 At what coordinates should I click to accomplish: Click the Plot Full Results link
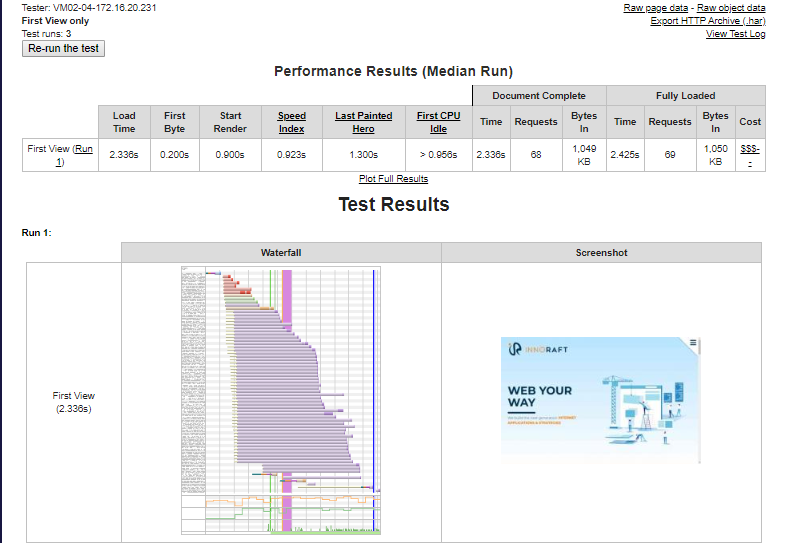(394, 179)
